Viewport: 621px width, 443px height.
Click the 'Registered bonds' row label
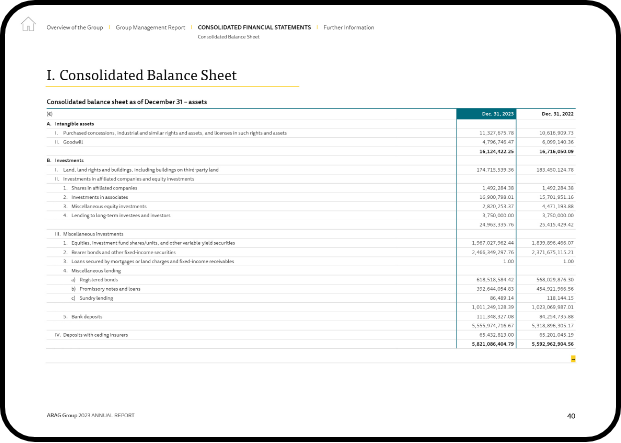click(99, 280)
